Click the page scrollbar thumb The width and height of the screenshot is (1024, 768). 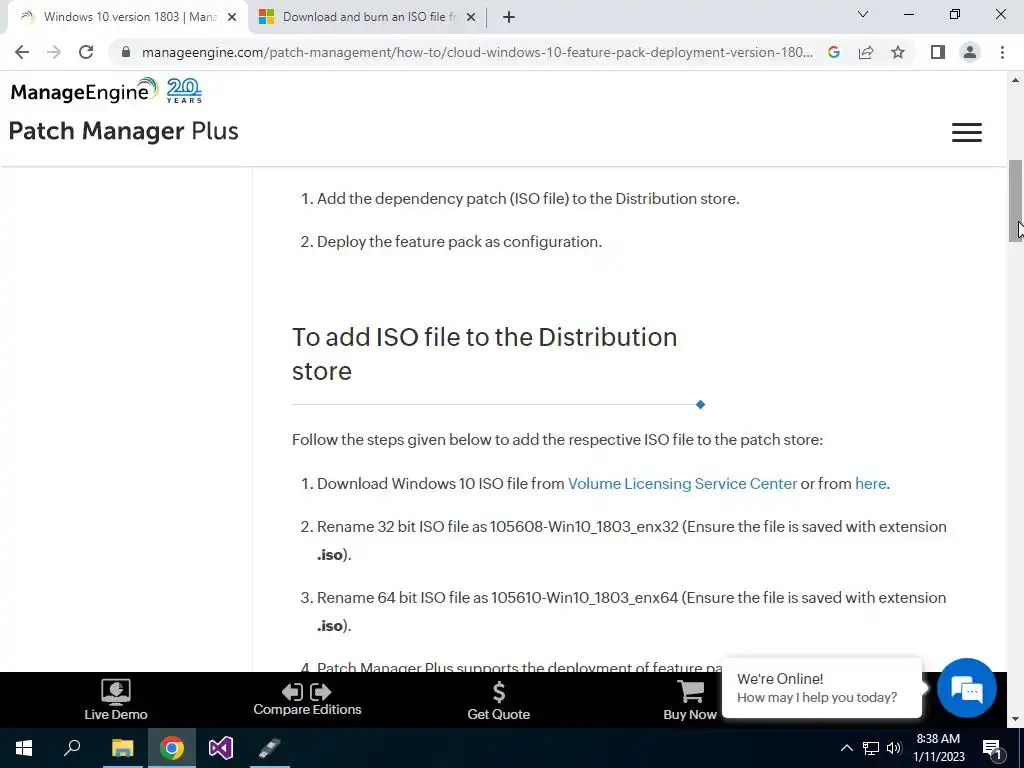(x=1015, y=201)
